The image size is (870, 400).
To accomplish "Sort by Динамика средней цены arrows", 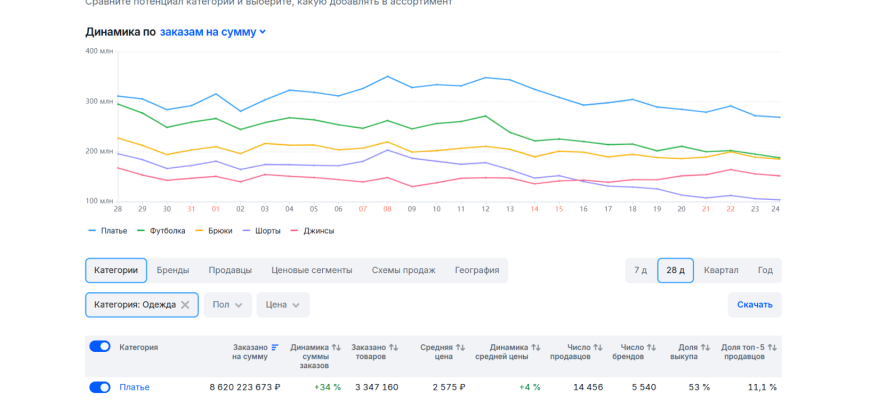I will (535, 347).
